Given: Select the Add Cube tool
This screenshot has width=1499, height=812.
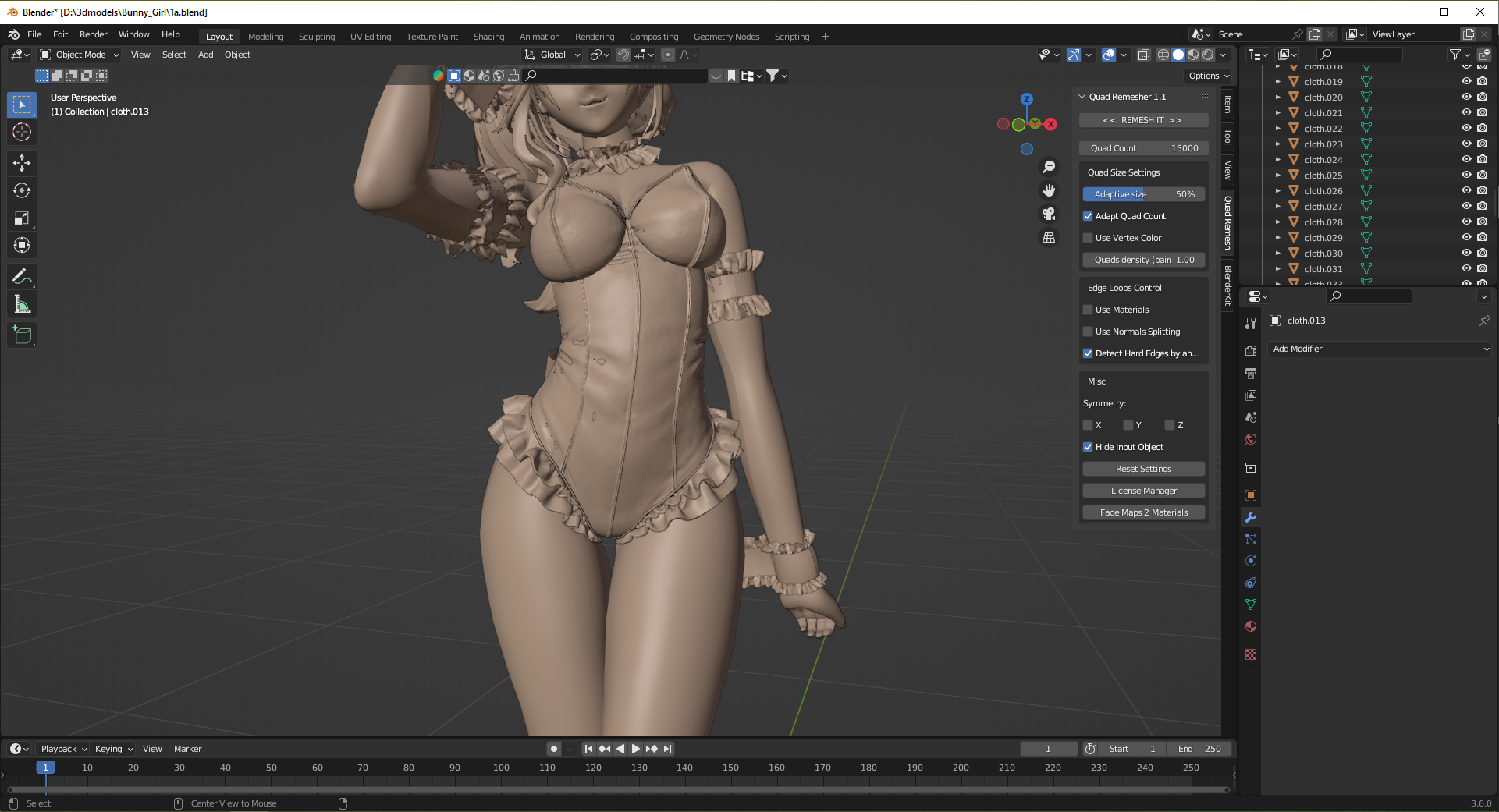Looking at the screenshot, I should pyautogui.click(x=22, y=335).
